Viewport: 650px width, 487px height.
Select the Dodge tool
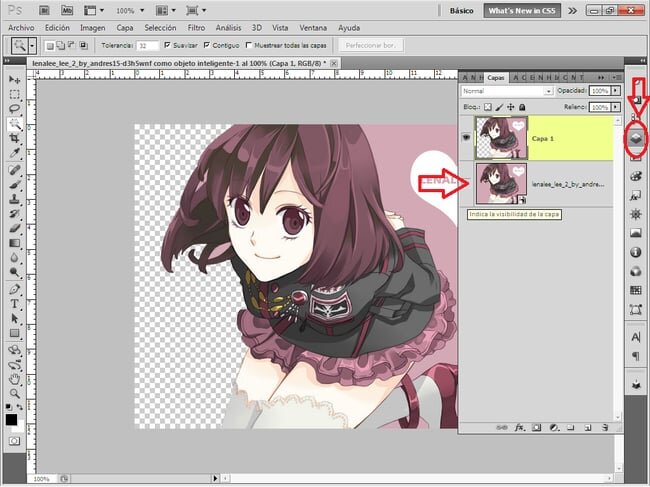pyautogui.click(x=15, y=272)
